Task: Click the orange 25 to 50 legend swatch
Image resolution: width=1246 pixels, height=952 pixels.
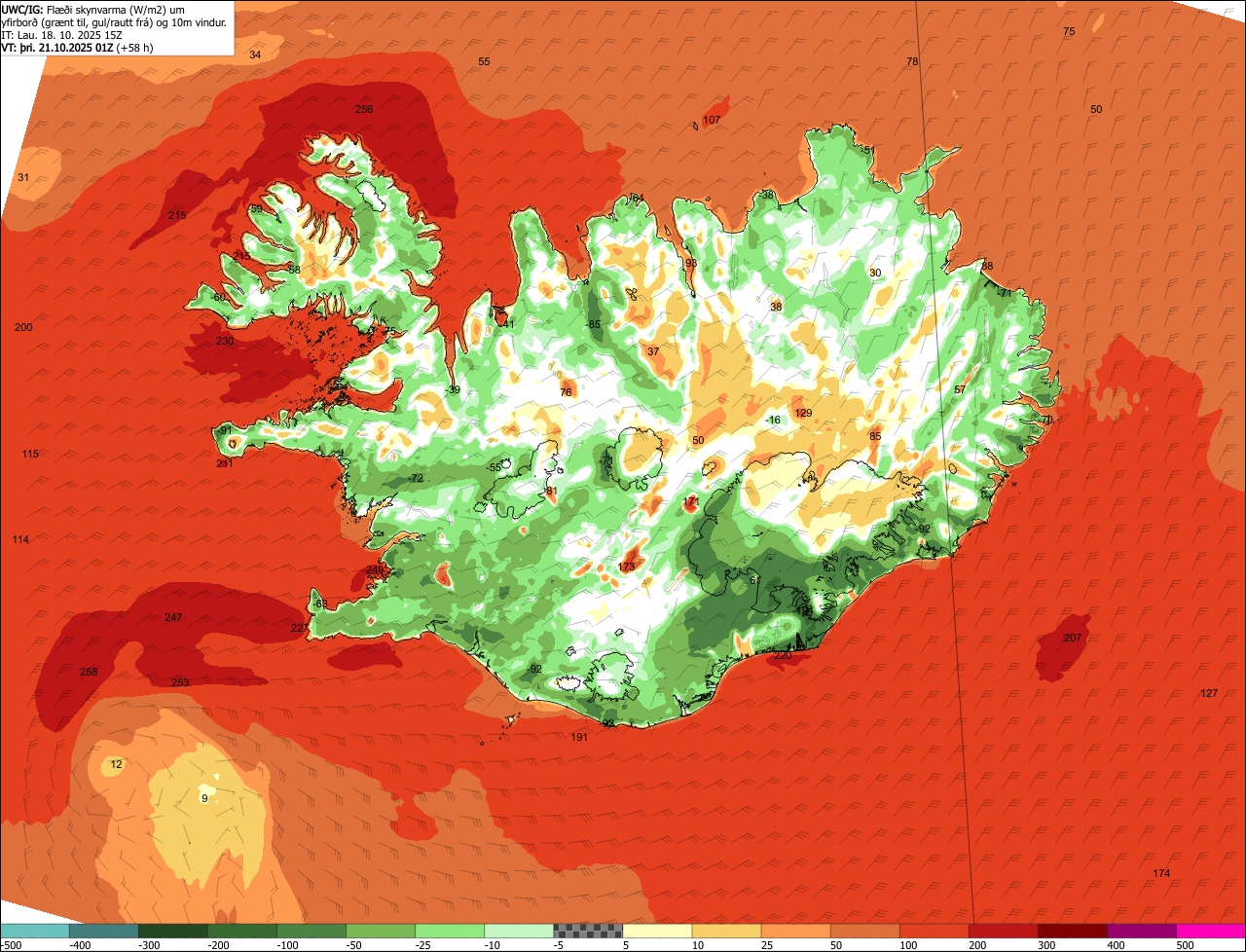Action: tap(795, 931)
